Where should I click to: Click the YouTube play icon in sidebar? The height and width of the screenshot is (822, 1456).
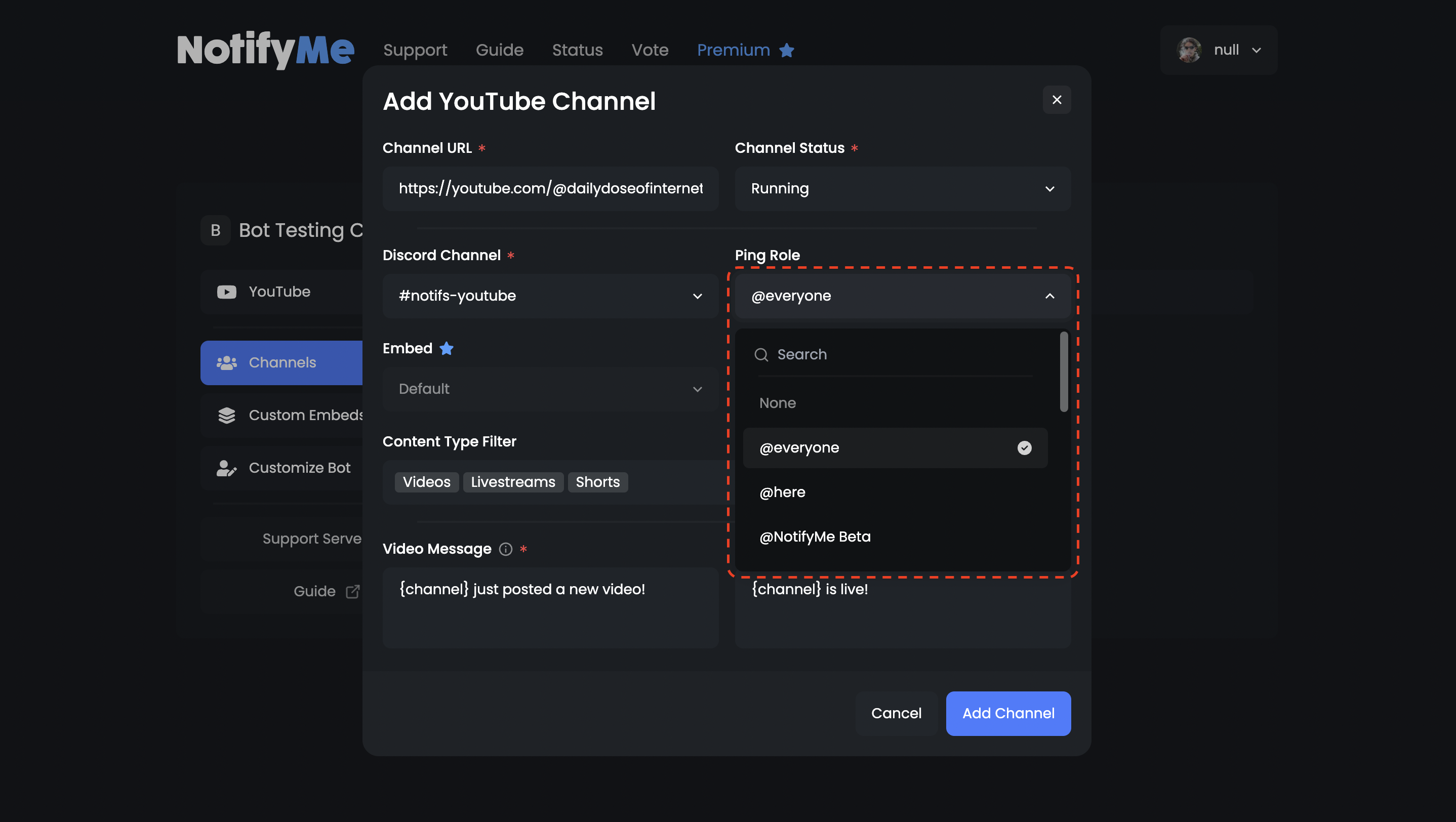point(227,292)
